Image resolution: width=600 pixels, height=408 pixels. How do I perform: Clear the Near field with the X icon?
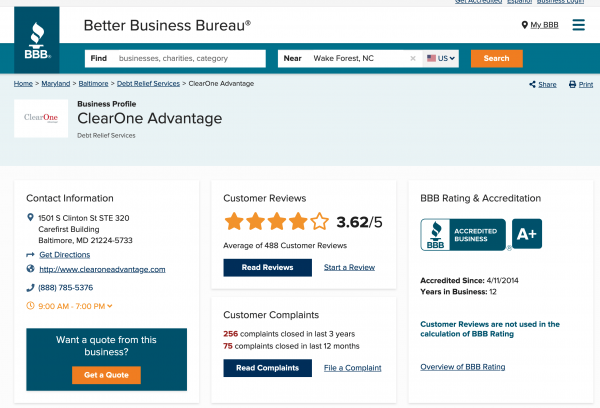pyautogui.click(x=412, y=59)
